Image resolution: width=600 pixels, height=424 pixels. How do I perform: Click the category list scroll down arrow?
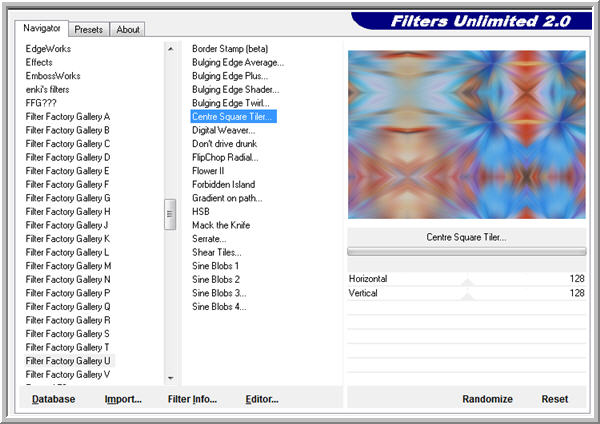pyautogui.click(x=171, y=378)
